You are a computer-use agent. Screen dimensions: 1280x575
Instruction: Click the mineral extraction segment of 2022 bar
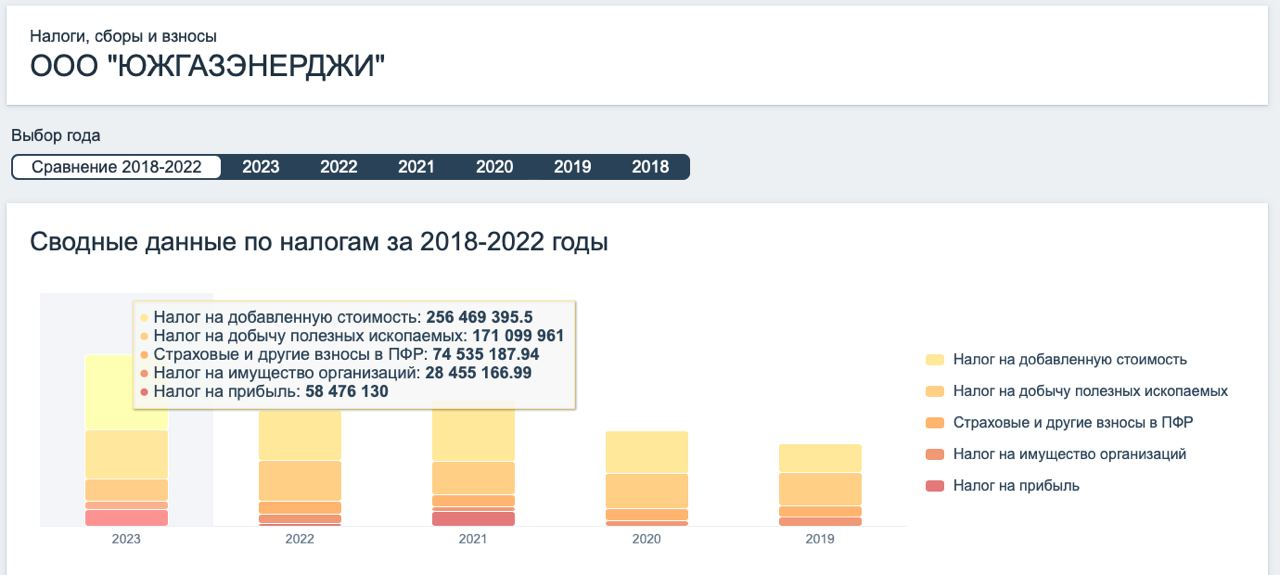click(300, 480)
